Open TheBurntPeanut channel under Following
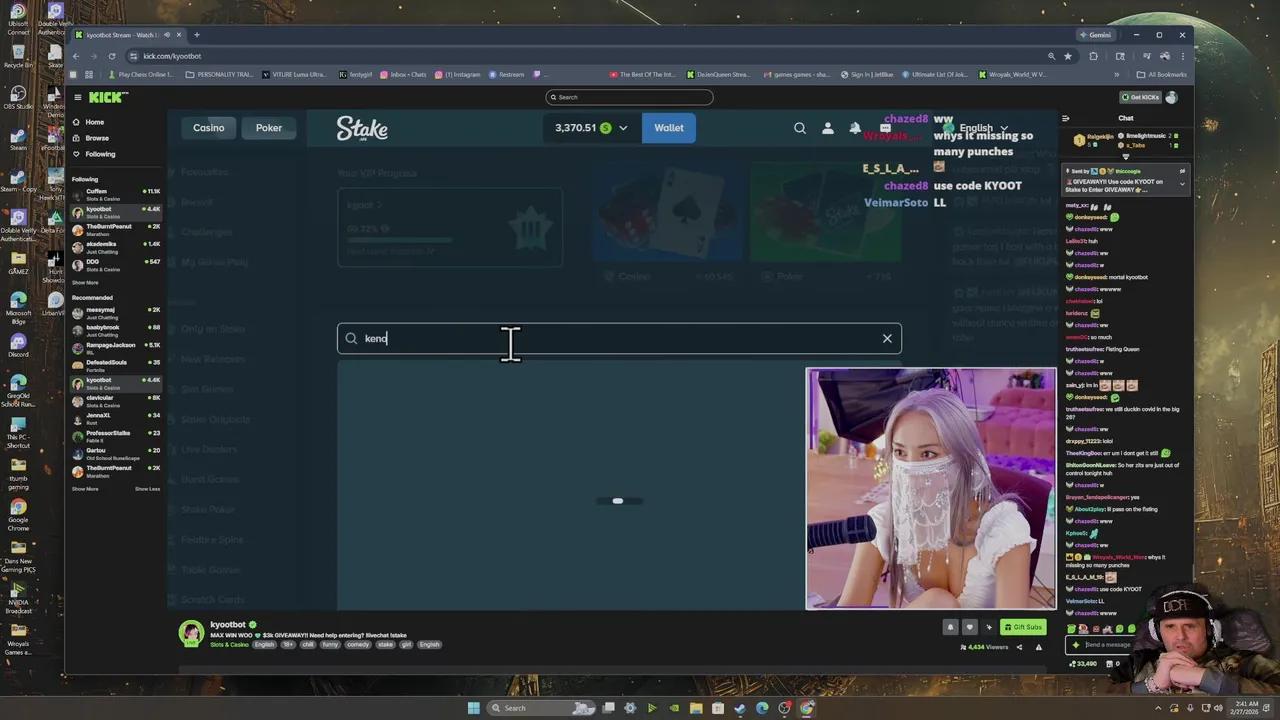 click(x=116, y=230)
